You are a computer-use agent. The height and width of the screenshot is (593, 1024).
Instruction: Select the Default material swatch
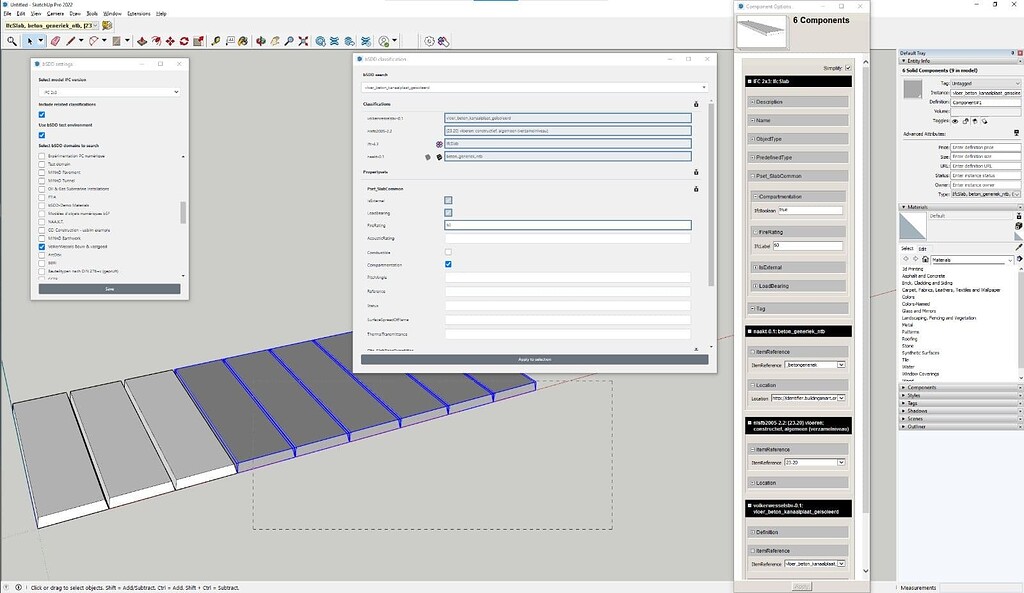click(x=913, y=226)
